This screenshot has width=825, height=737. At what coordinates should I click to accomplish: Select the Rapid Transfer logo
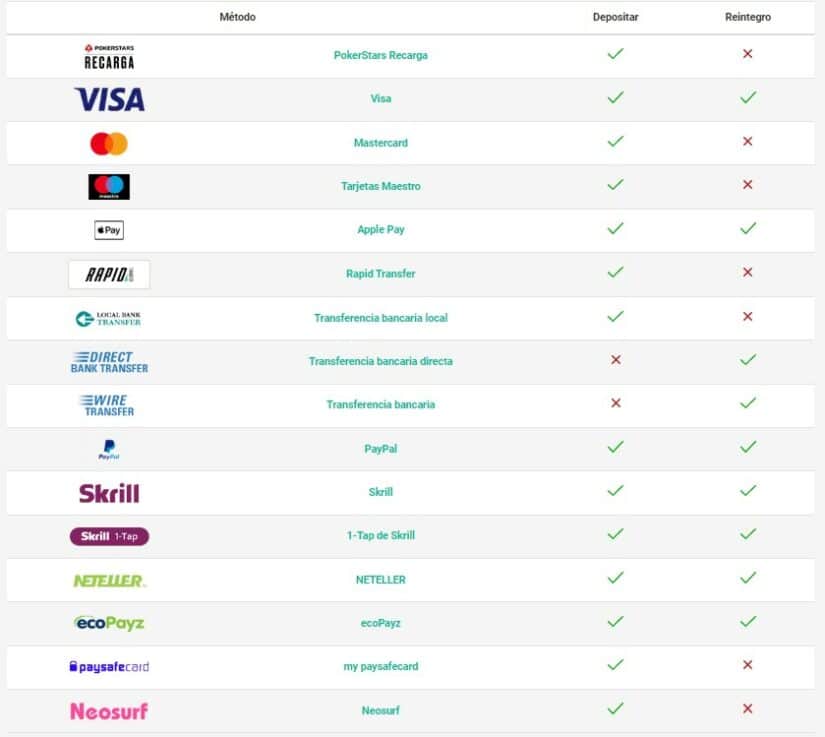[x=109, y=274]
